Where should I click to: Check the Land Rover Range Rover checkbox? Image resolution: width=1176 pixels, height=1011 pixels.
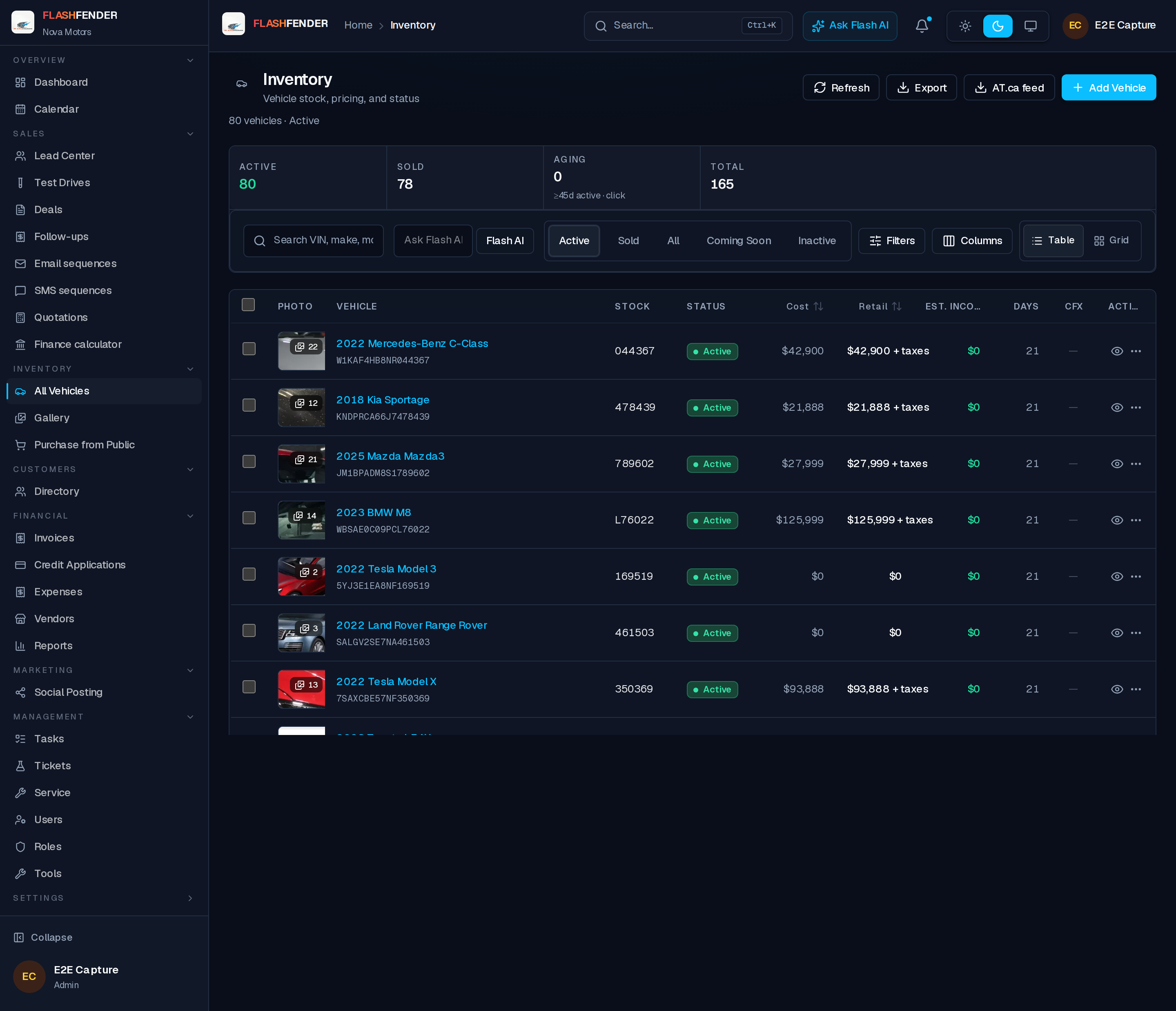tap(249, 630)
